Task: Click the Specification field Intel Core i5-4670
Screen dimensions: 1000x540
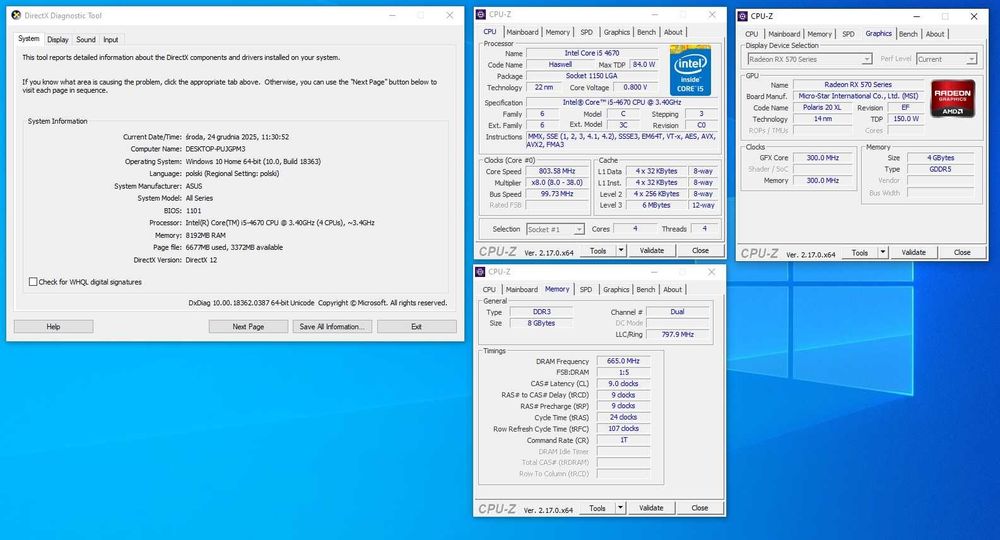Action: [622, 102]
